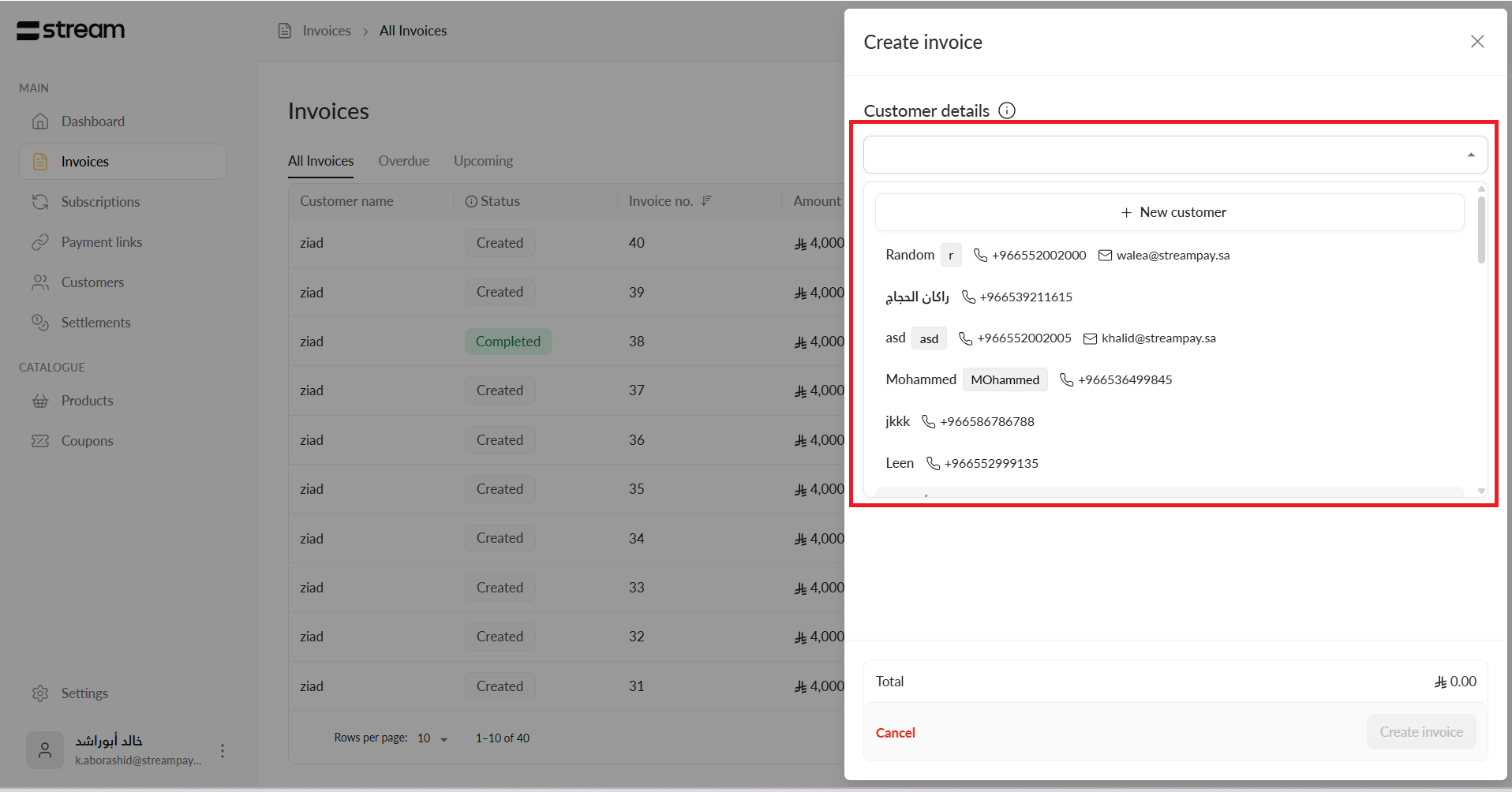This screenshot has width=1512, height=792.
Task: Click the Subscriptions refresh icon
Action: (40, 202)
